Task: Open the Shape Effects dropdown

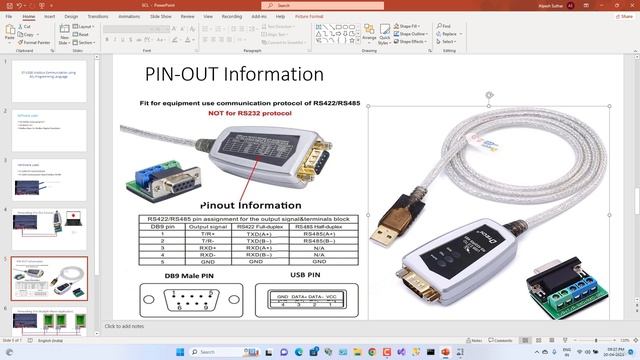Action: pos(410,42)
